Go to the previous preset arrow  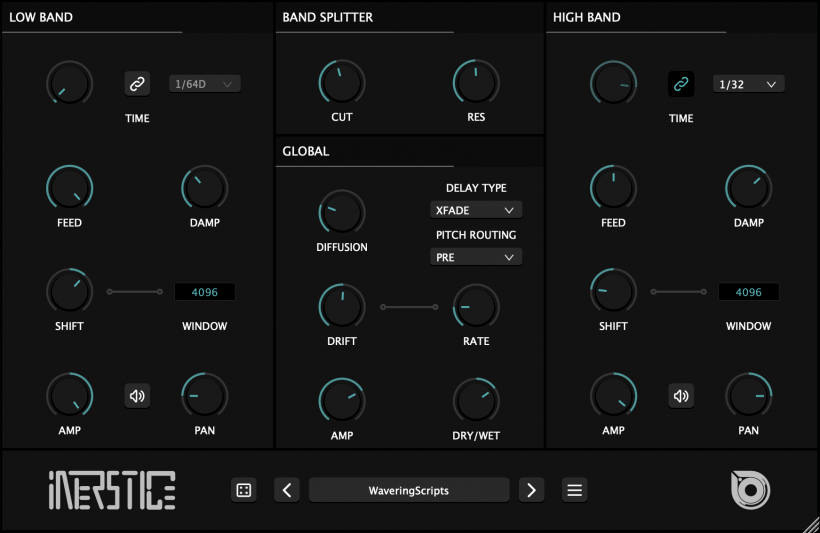(x=287, y=490)
